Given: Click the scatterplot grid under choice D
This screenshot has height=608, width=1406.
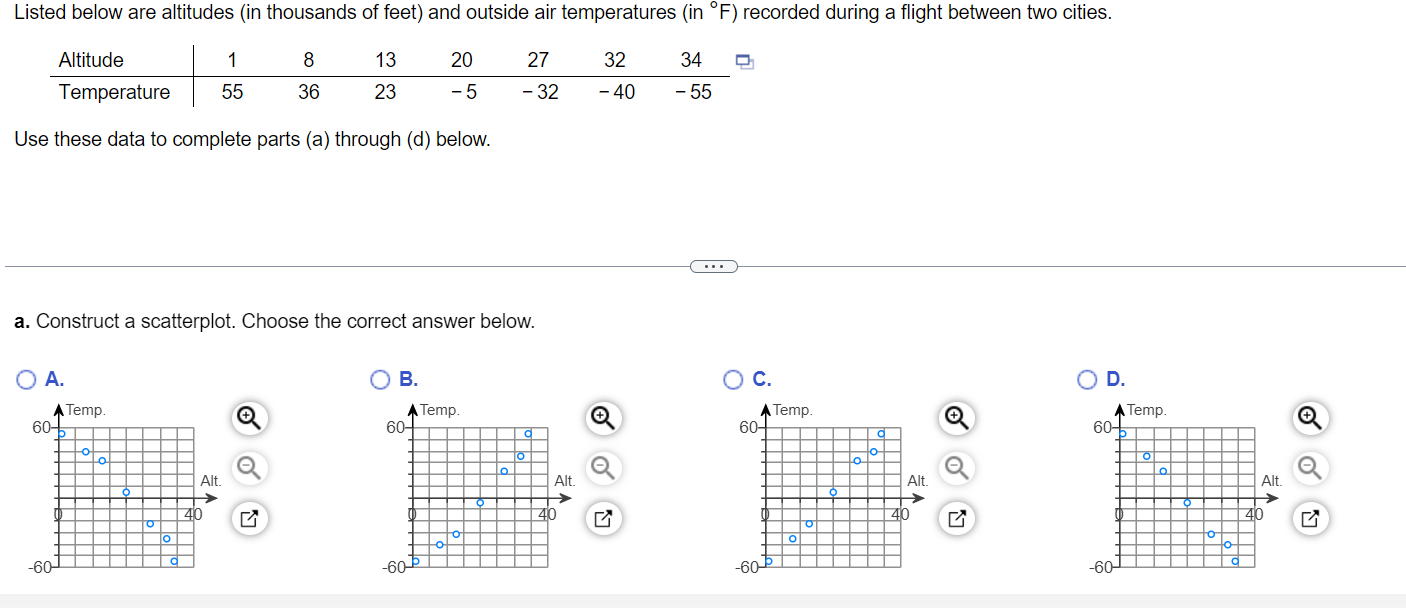Looking at the screenshot, I should click(x=1190, y=495).
